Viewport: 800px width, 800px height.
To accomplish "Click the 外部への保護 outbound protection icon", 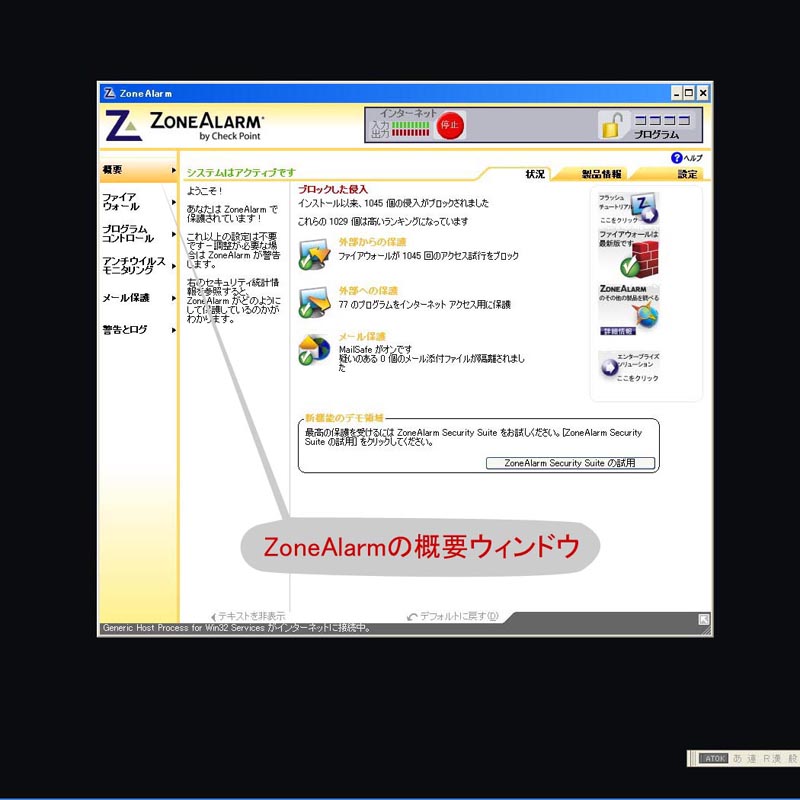I will (x=314, y=303).
